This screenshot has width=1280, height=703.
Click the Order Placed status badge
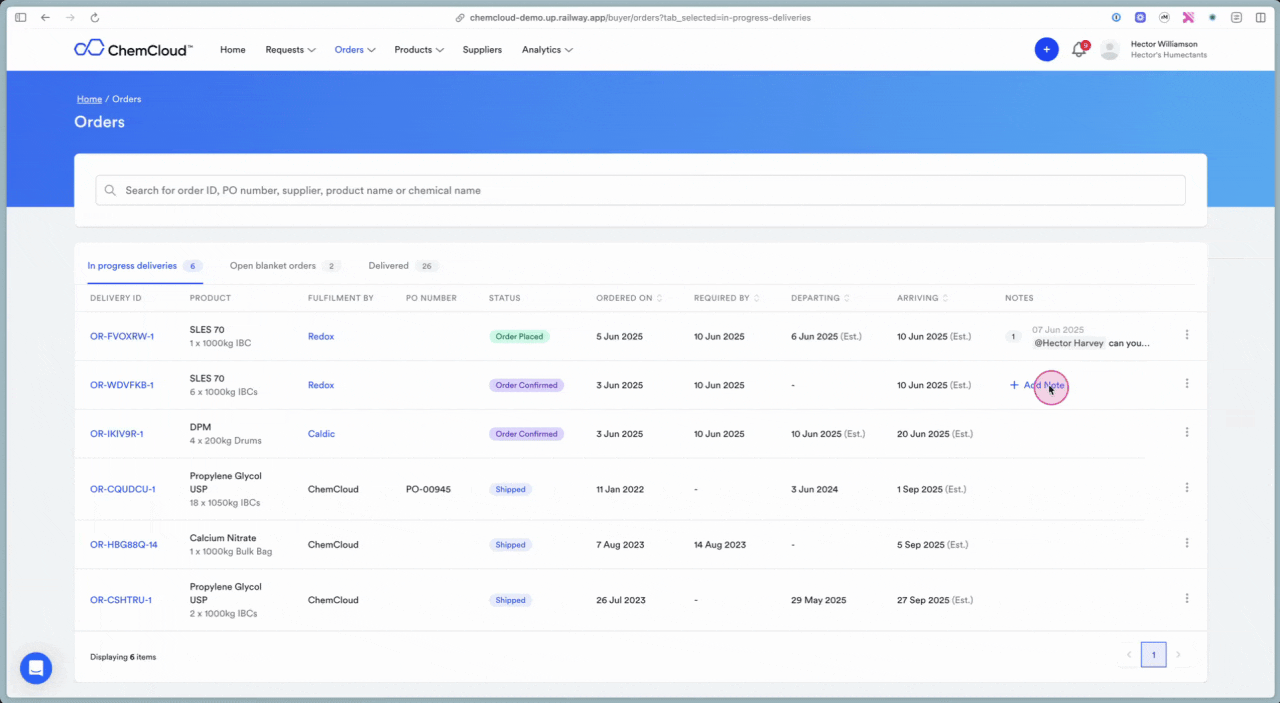tap(519, 336)
